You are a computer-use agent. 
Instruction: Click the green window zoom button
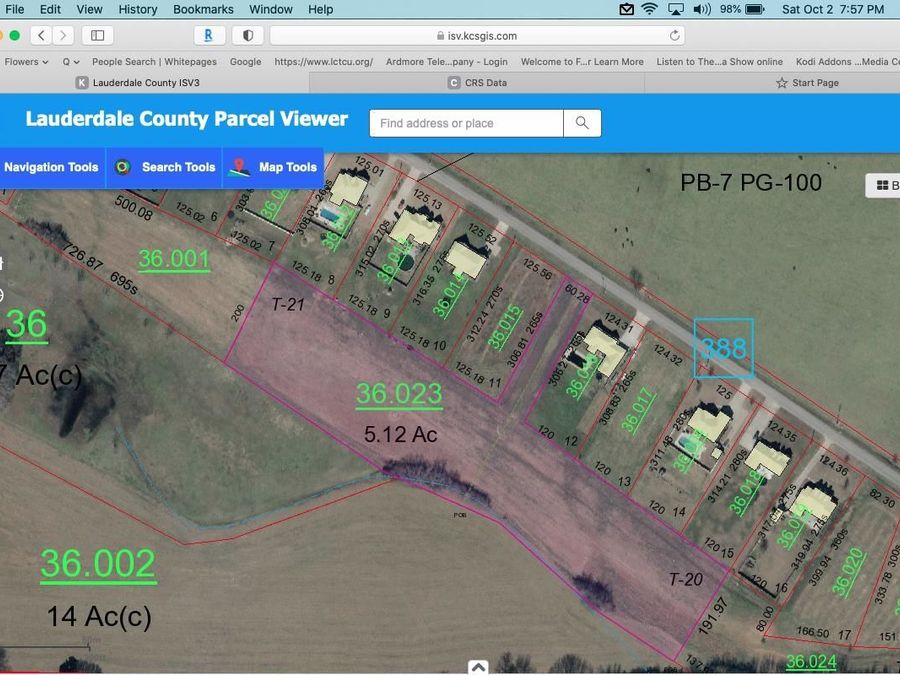pos(15,36)
